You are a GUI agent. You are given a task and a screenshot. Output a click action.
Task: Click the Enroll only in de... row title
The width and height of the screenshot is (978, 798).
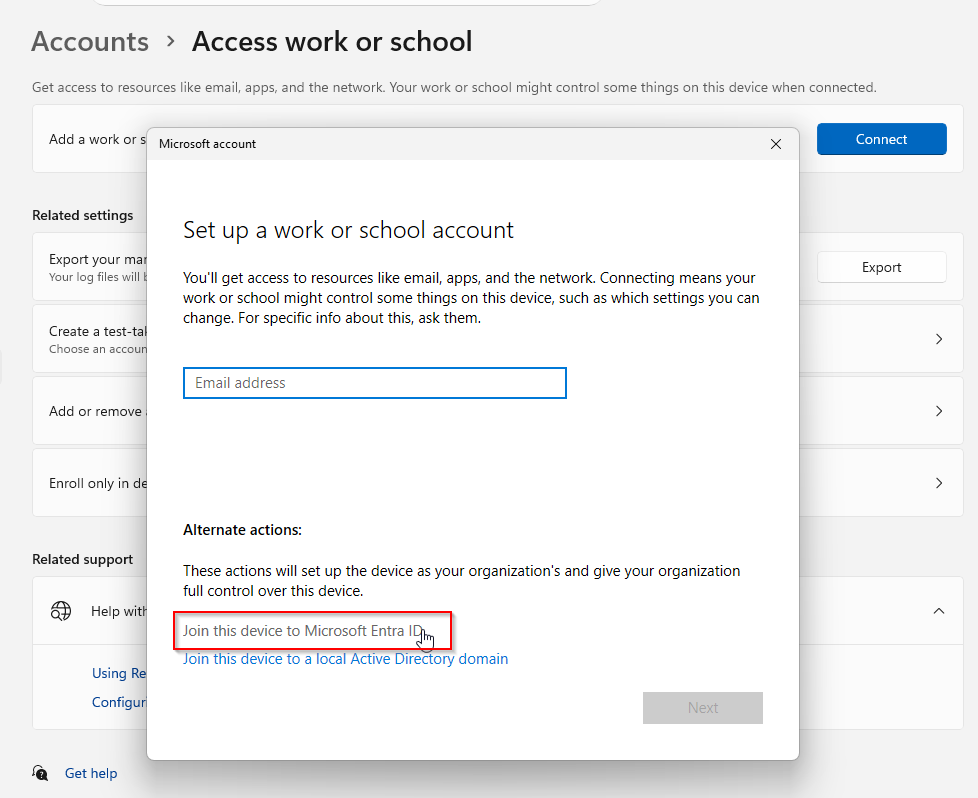tap(98, 483)
